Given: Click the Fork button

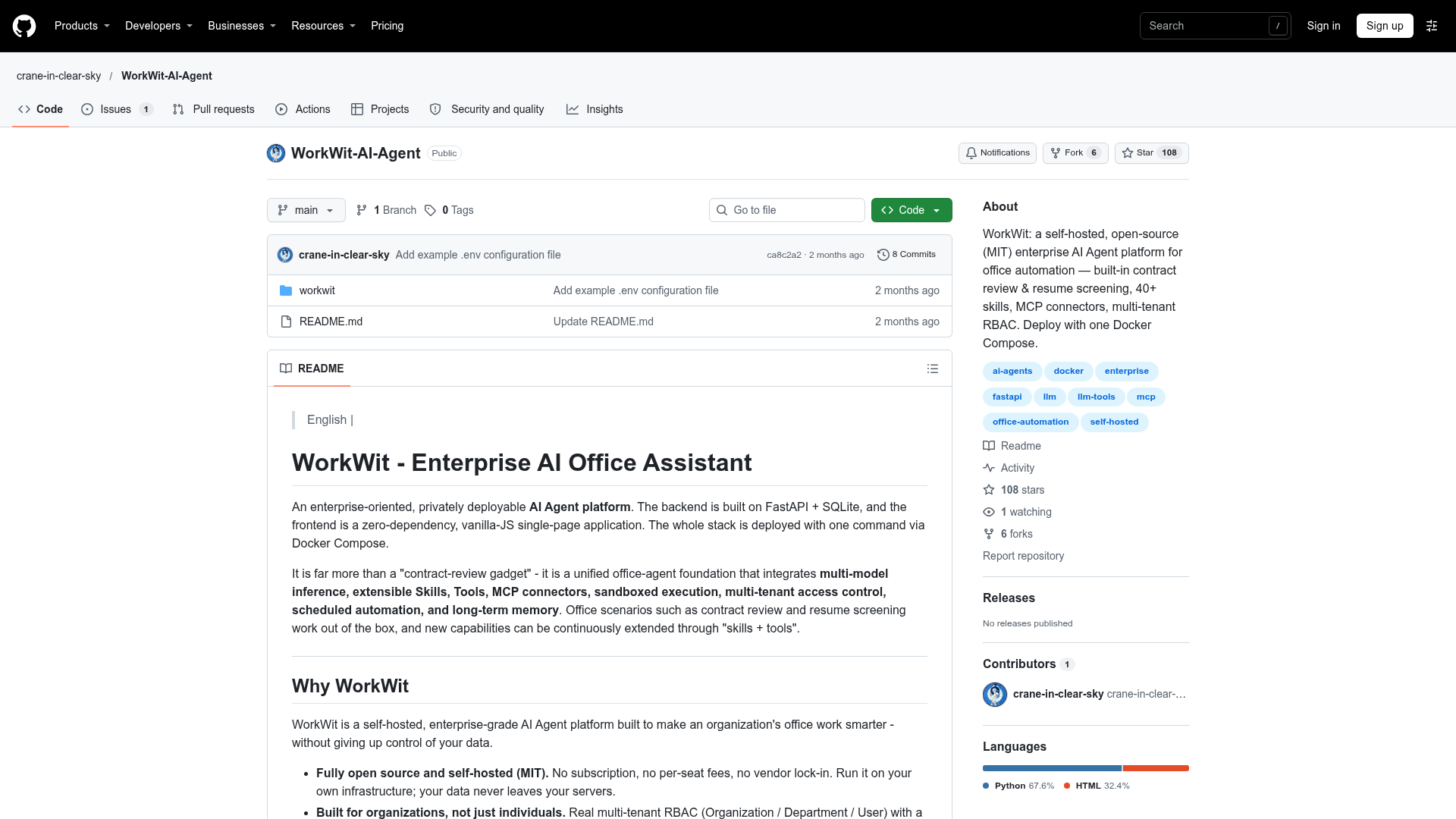Looking at the screenshot, I should coord(1075,153).
